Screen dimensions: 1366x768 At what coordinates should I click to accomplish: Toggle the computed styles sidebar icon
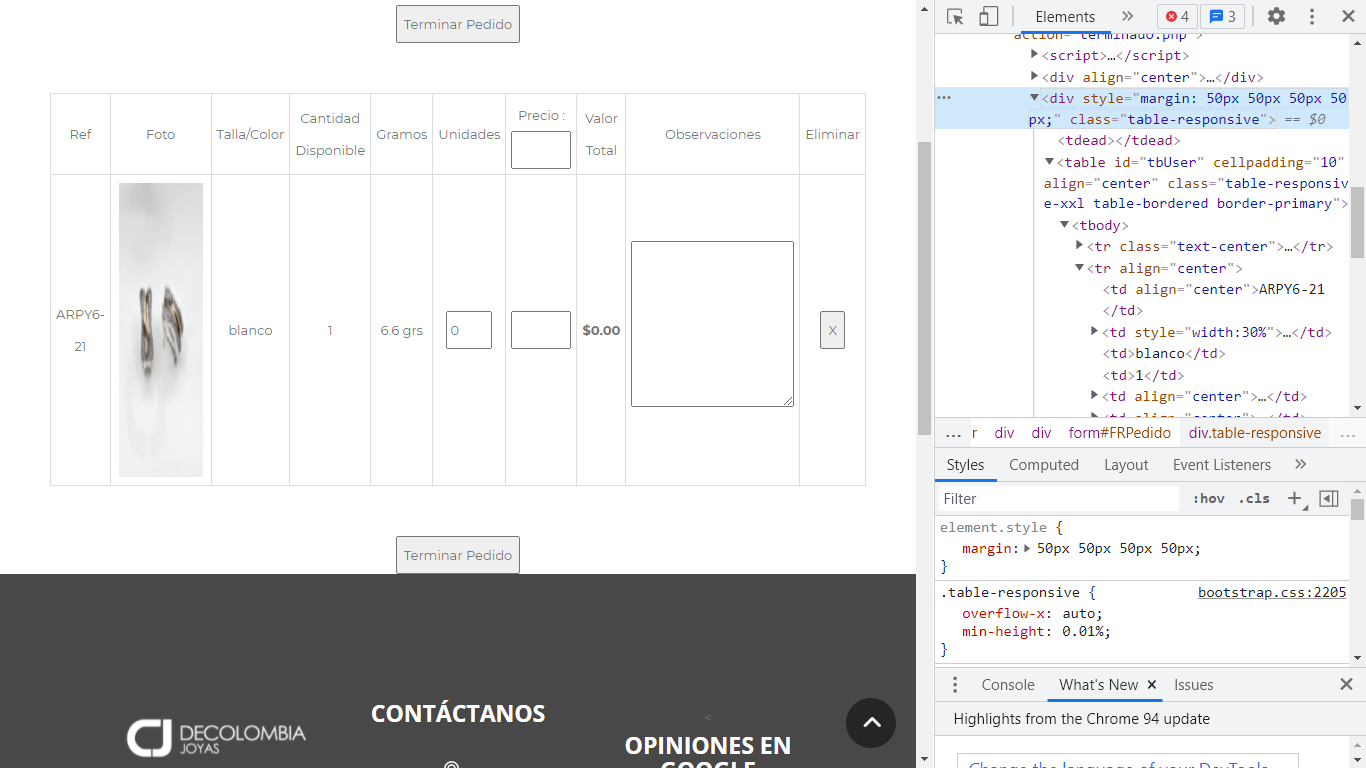coord(1329,498)
